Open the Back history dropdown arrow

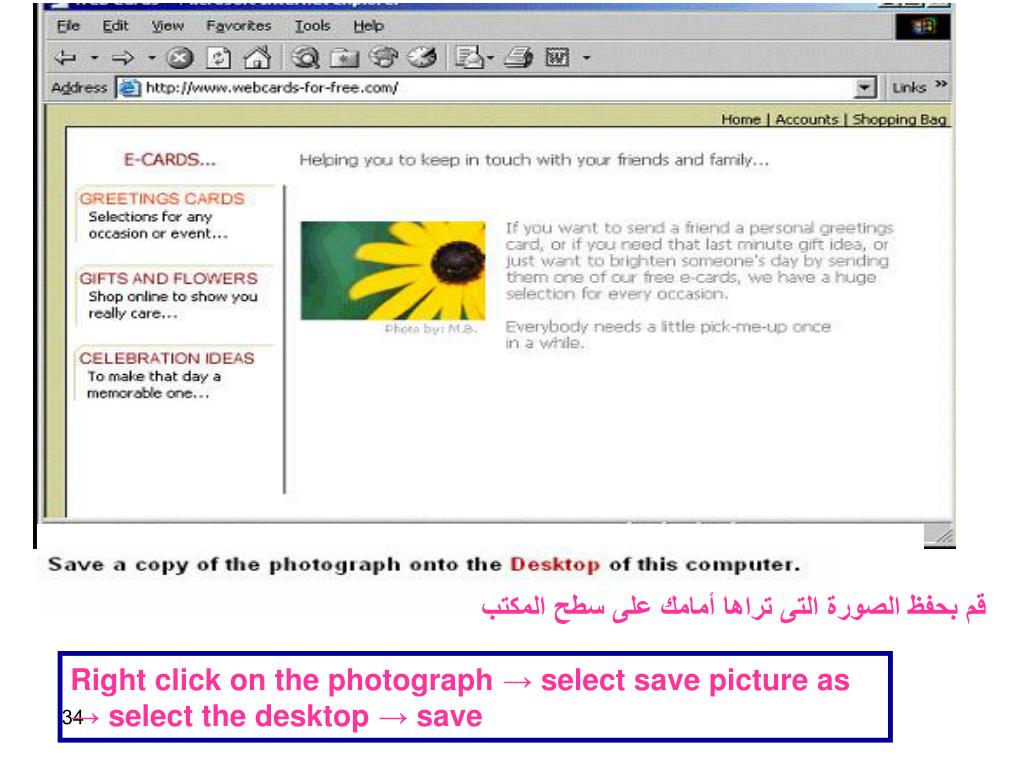click(94, 57)
